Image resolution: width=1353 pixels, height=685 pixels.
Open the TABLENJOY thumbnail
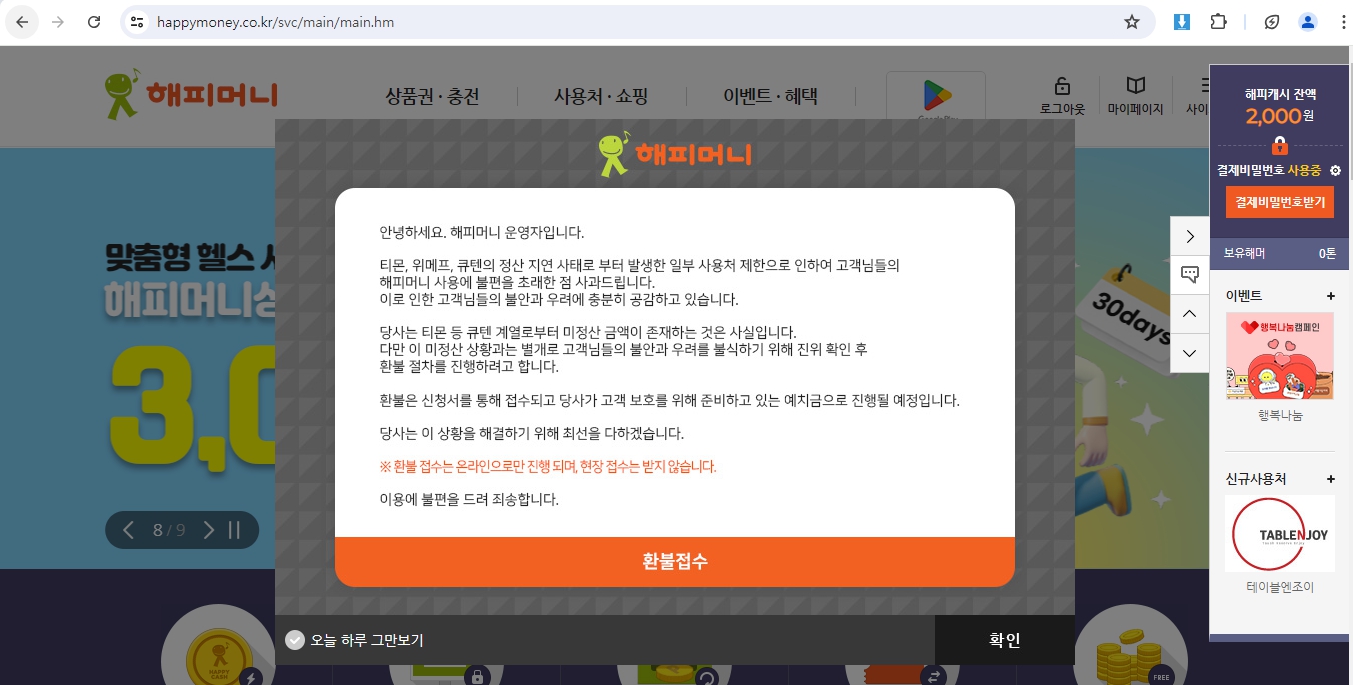click(1280, 534)
